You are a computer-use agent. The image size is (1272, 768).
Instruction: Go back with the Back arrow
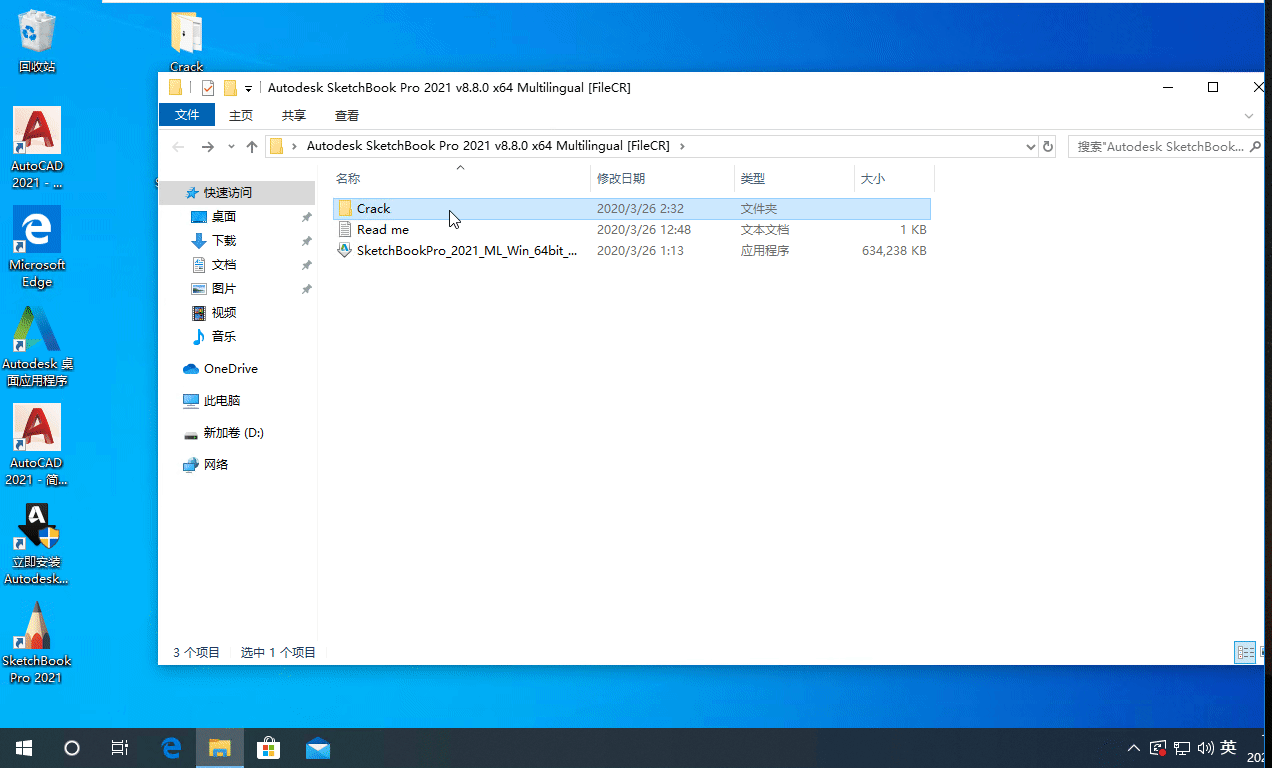coord(178,146)
